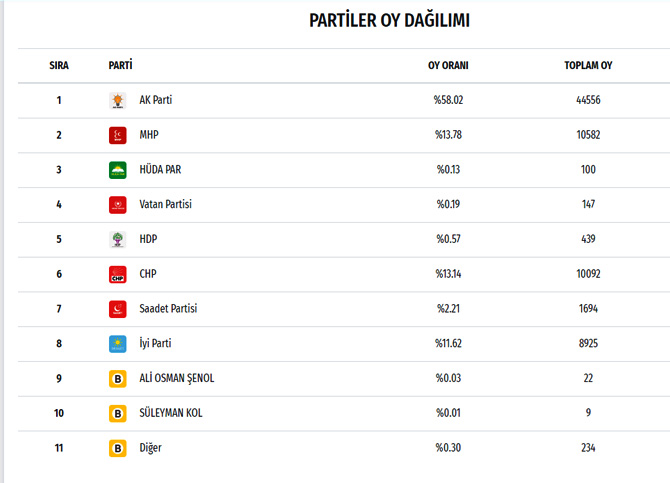This screenshot has width=670, height=483.
Task: Click the independent badge beside ALİ OSMAN ŞENOL
Action: click(x=118, y=379)
